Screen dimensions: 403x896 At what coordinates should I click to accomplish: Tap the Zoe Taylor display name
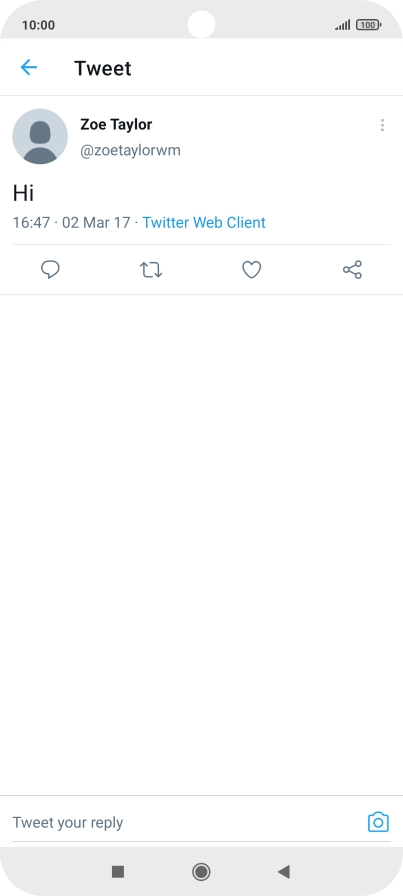[116, 124]
